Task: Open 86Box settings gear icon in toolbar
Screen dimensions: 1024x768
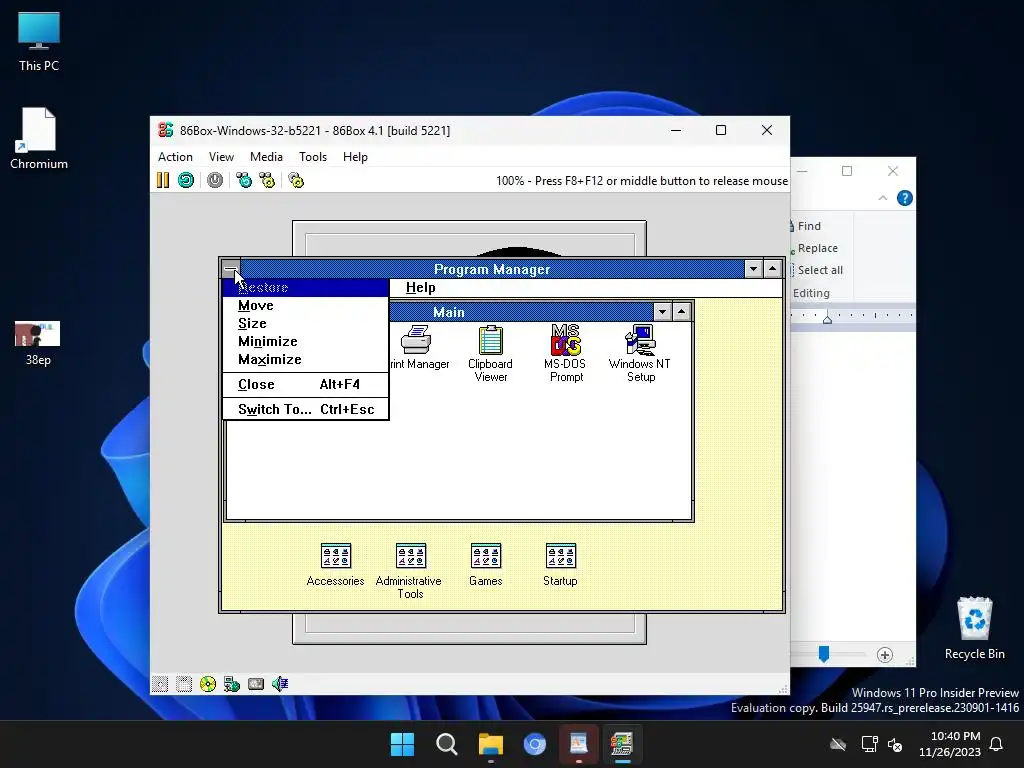Action: click(x=296, y=180)
